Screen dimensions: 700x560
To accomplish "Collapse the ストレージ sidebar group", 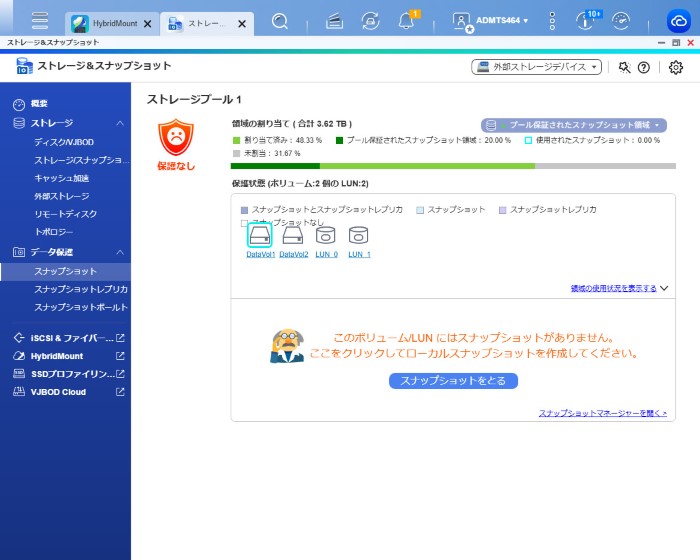I will click(x=120, y=123).
